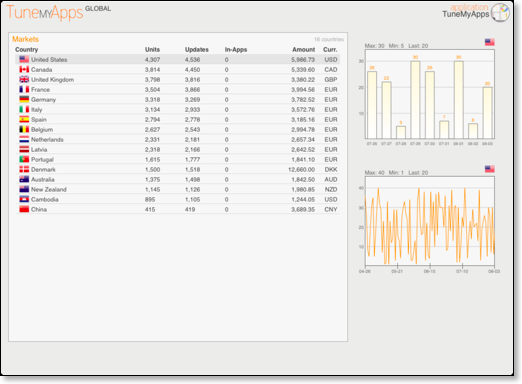Image resolution: width=522 pixels, height=384 pixels.
Task: Click the 07-26 bar in daily chart
Action: pos(372,105)
